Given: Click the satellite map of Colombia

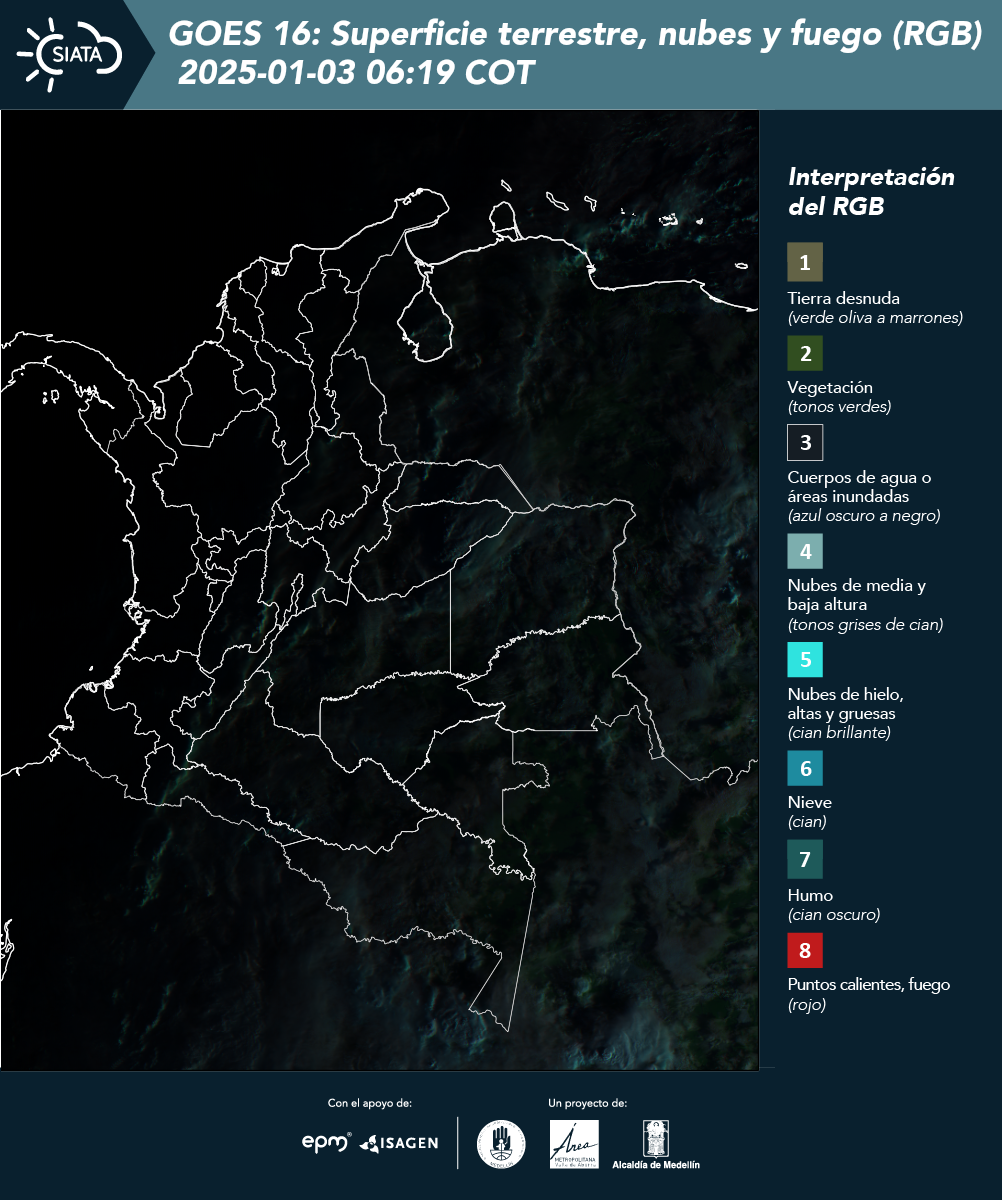Looking at the screenshot, I should [379, 590].
